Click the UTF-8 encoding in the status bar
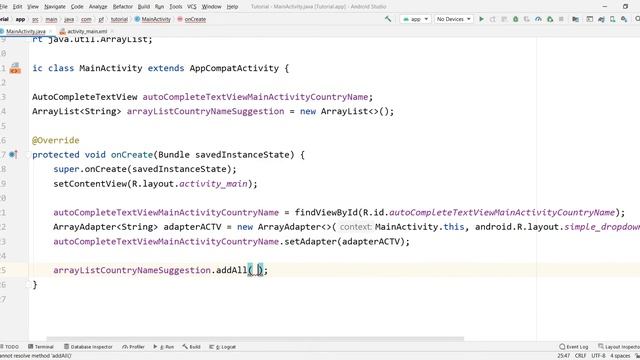The width and height of the screenshot is (640, 360). tap(598, 356)
